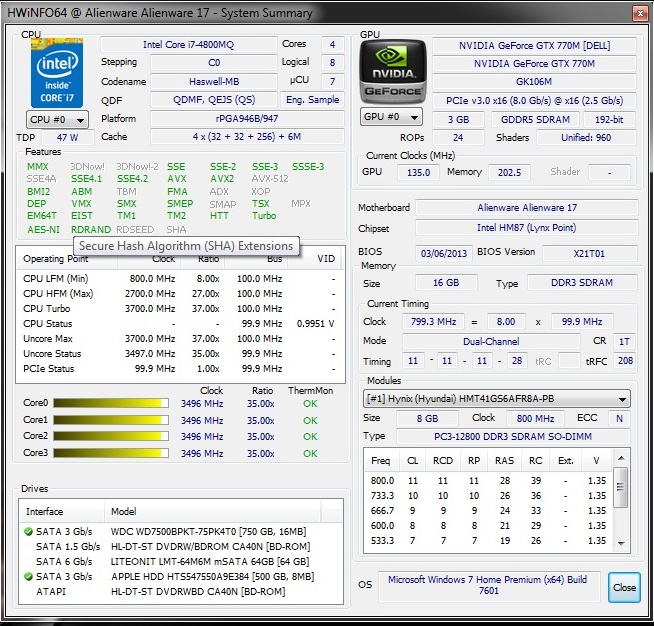Screen dimensions: 654x626
Task: Click the BIOS version X21T01
Action: pos(589,254)
